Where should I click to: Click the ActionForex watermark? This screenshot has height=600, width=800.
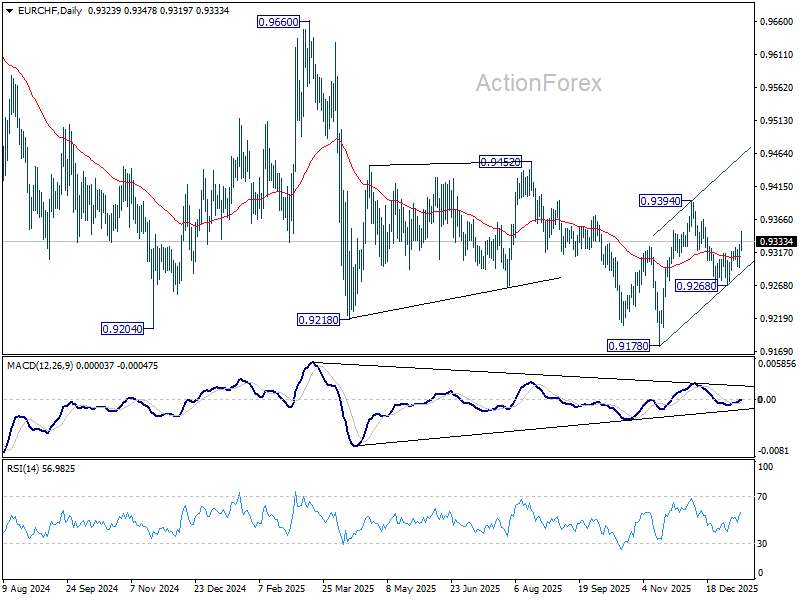tap(539, 83)
